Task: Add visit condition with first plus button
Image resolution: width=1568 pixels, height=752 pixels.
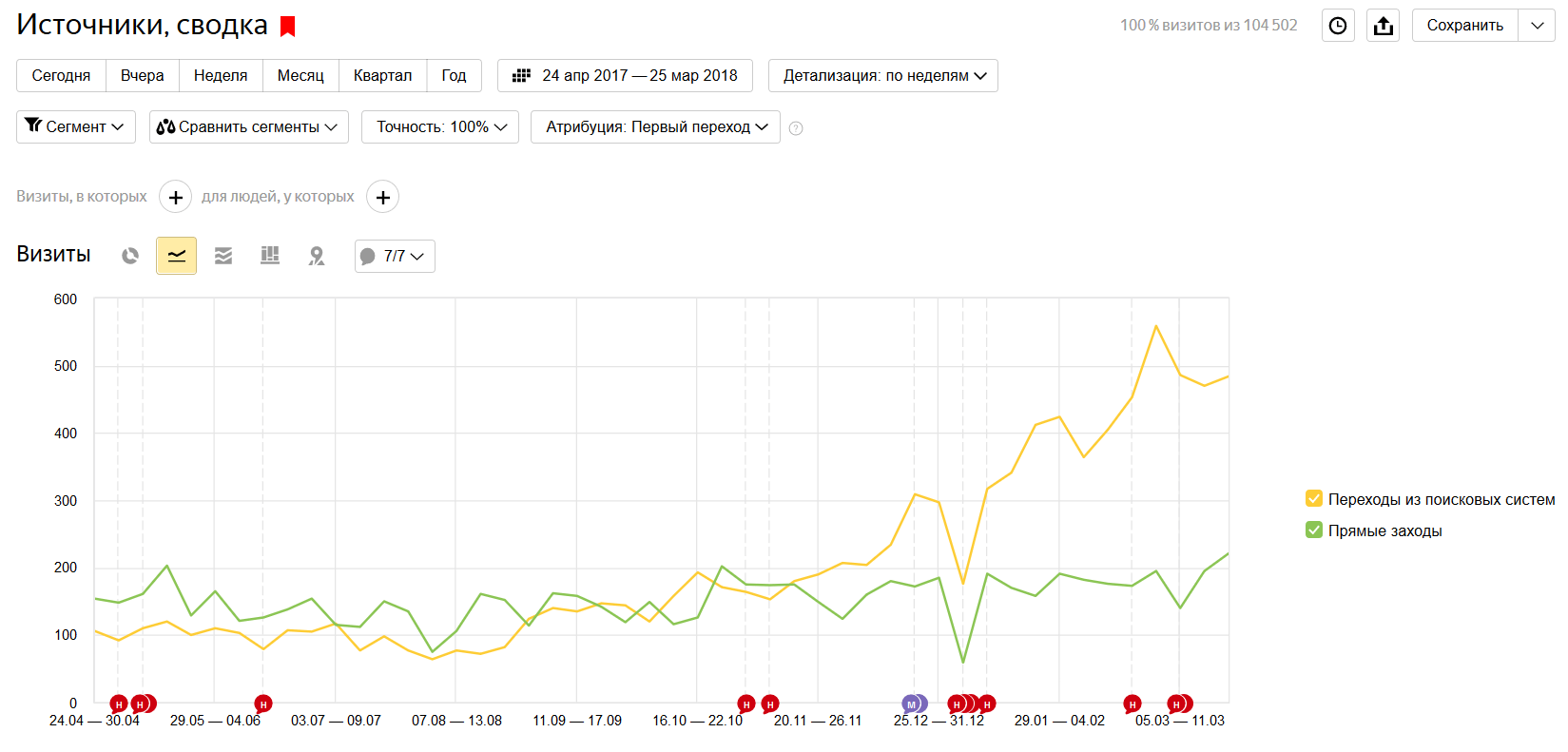Action: pos(175,197)
